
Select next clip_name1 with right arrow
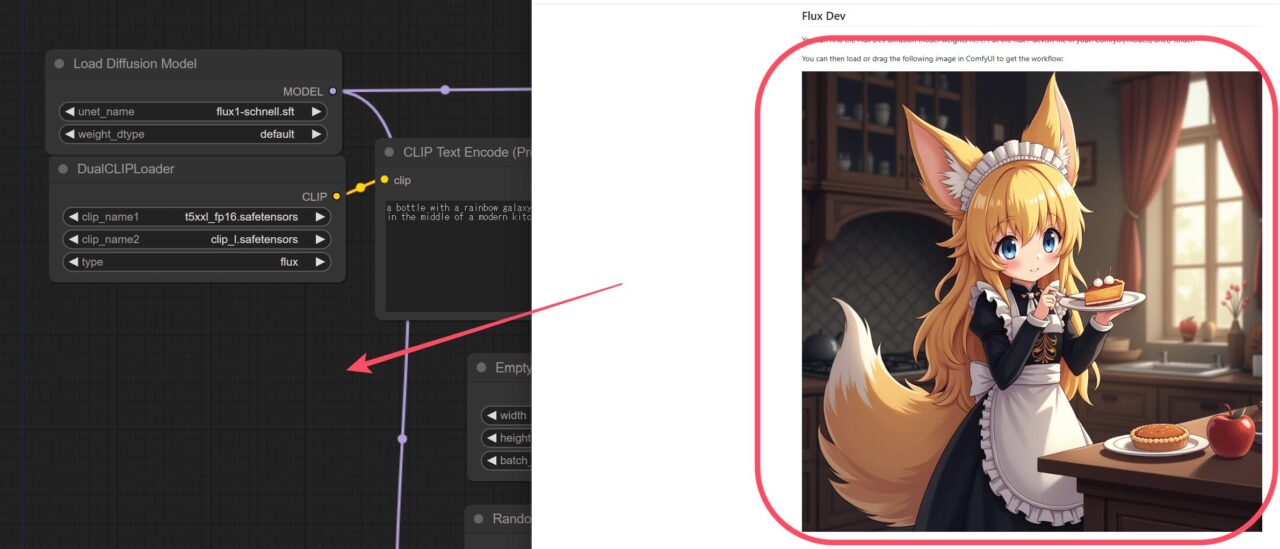tap(320, 216)
